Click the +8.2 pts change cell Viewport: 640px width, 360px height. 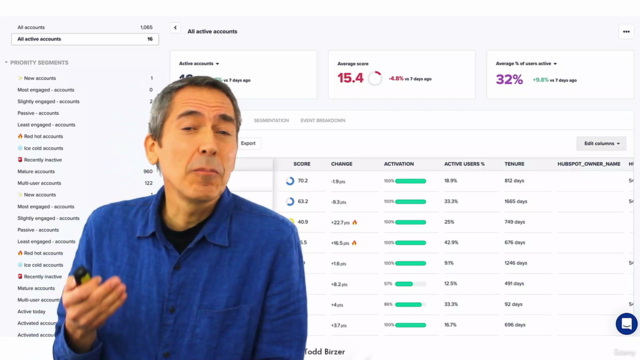pyautogui.click(x=339, y=284)
